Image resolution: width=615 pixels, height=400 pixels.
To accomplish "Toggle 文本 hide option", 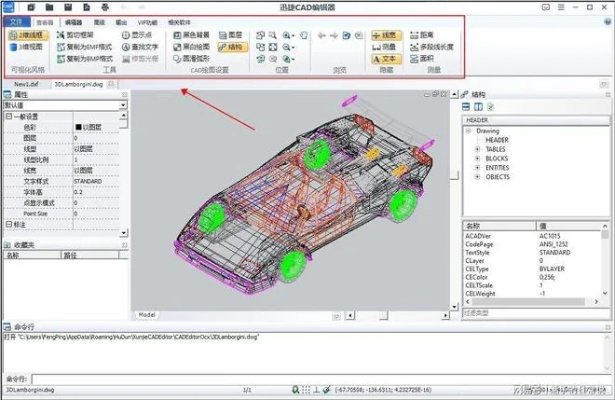I will [386, 59].
